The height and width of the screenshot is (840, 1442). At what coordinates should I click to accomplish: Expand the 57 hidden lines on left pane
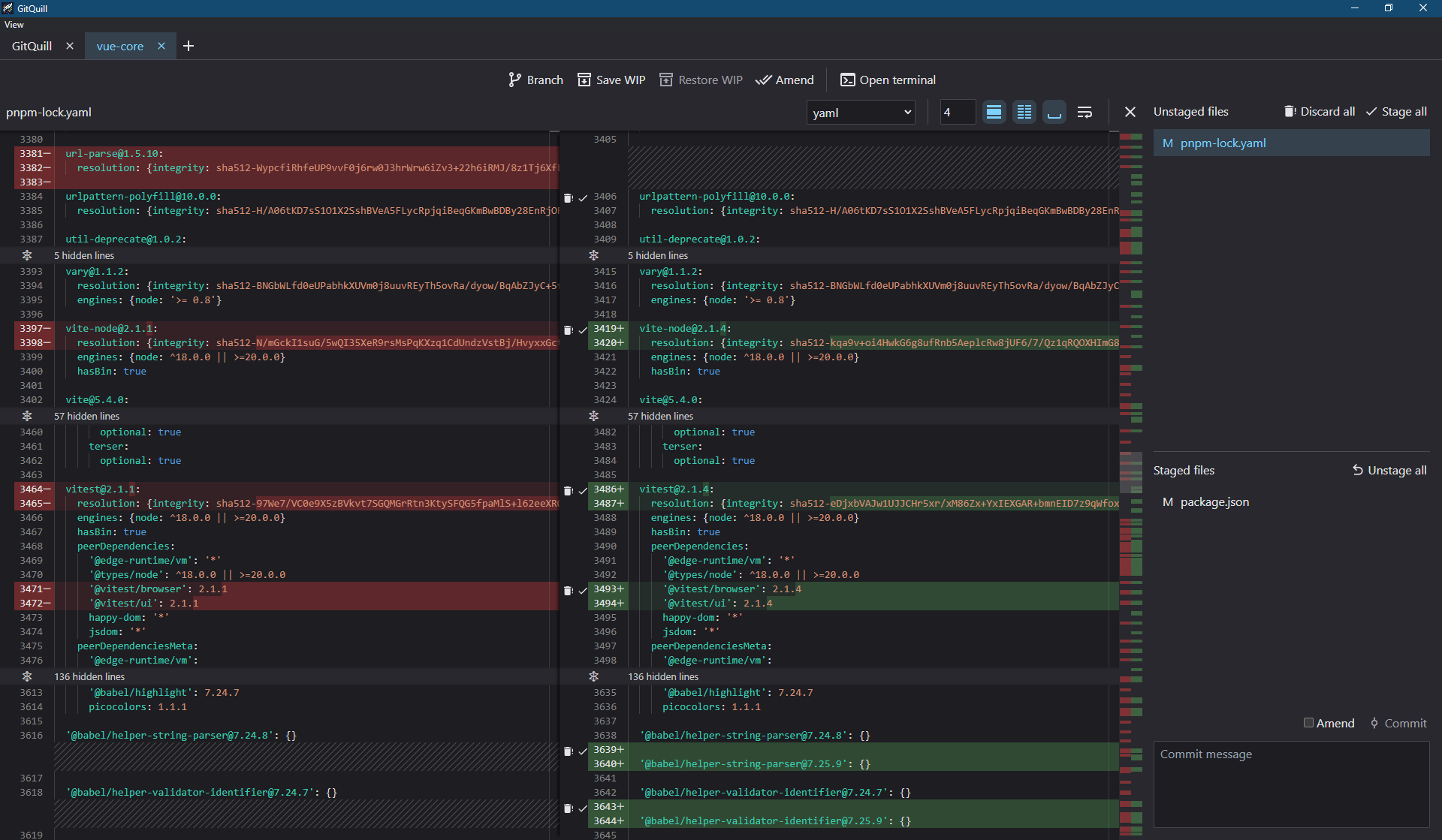tap(27, 416)
